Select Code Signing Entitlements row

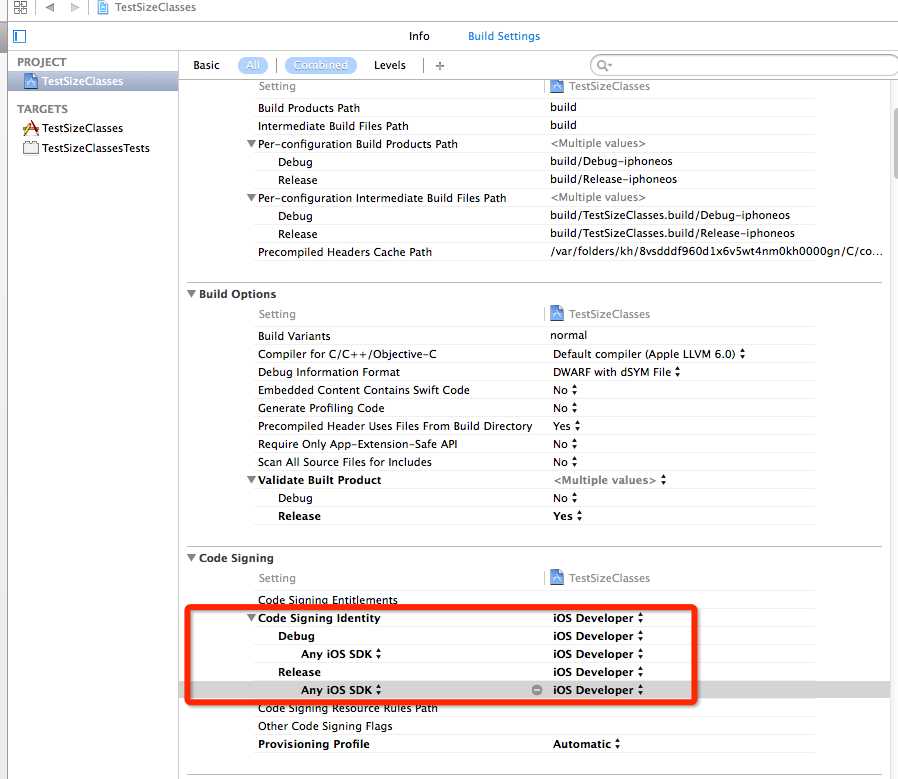[535, 600]
